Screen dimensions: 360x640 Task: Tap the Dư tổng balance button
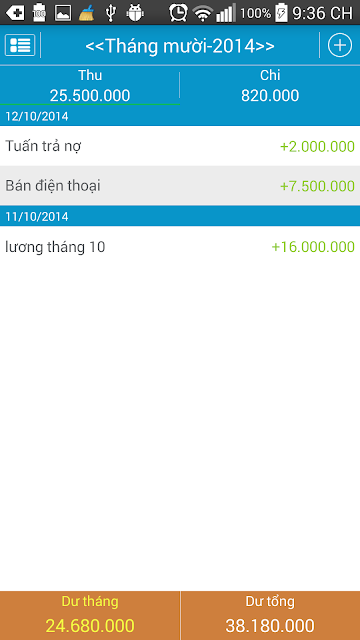[x=270, y=616]
